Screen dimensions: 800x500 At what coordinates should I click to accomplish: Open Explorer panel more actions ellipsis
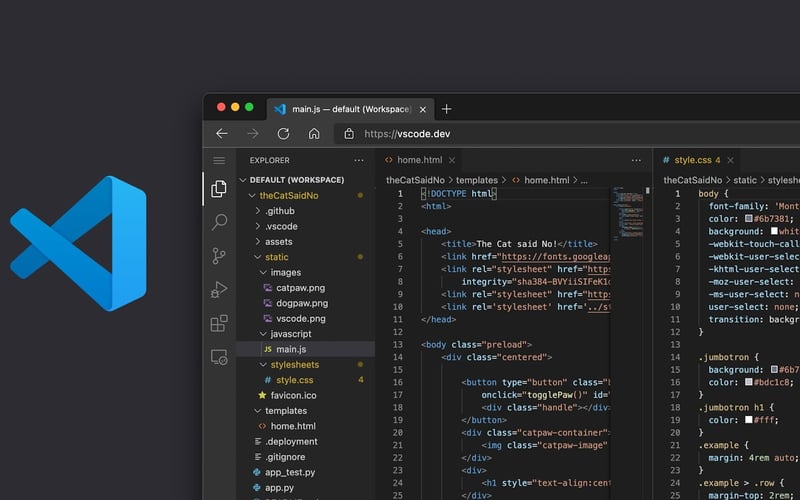(x=359, y=160)
